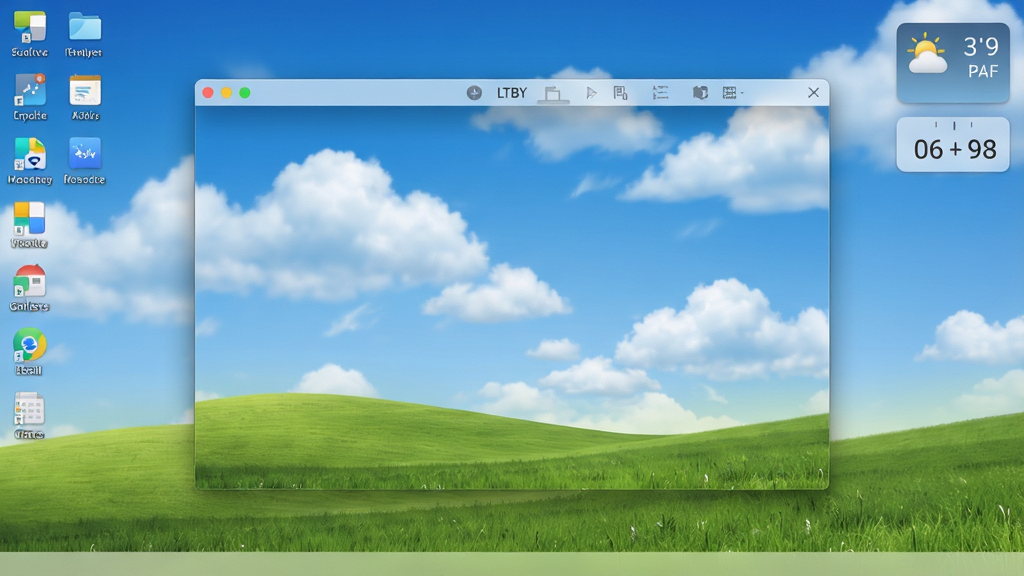This screenshot has height=576, width=1024.
Task: Click the "3'9" temperature reading
Action: click(x=981, y=46)
